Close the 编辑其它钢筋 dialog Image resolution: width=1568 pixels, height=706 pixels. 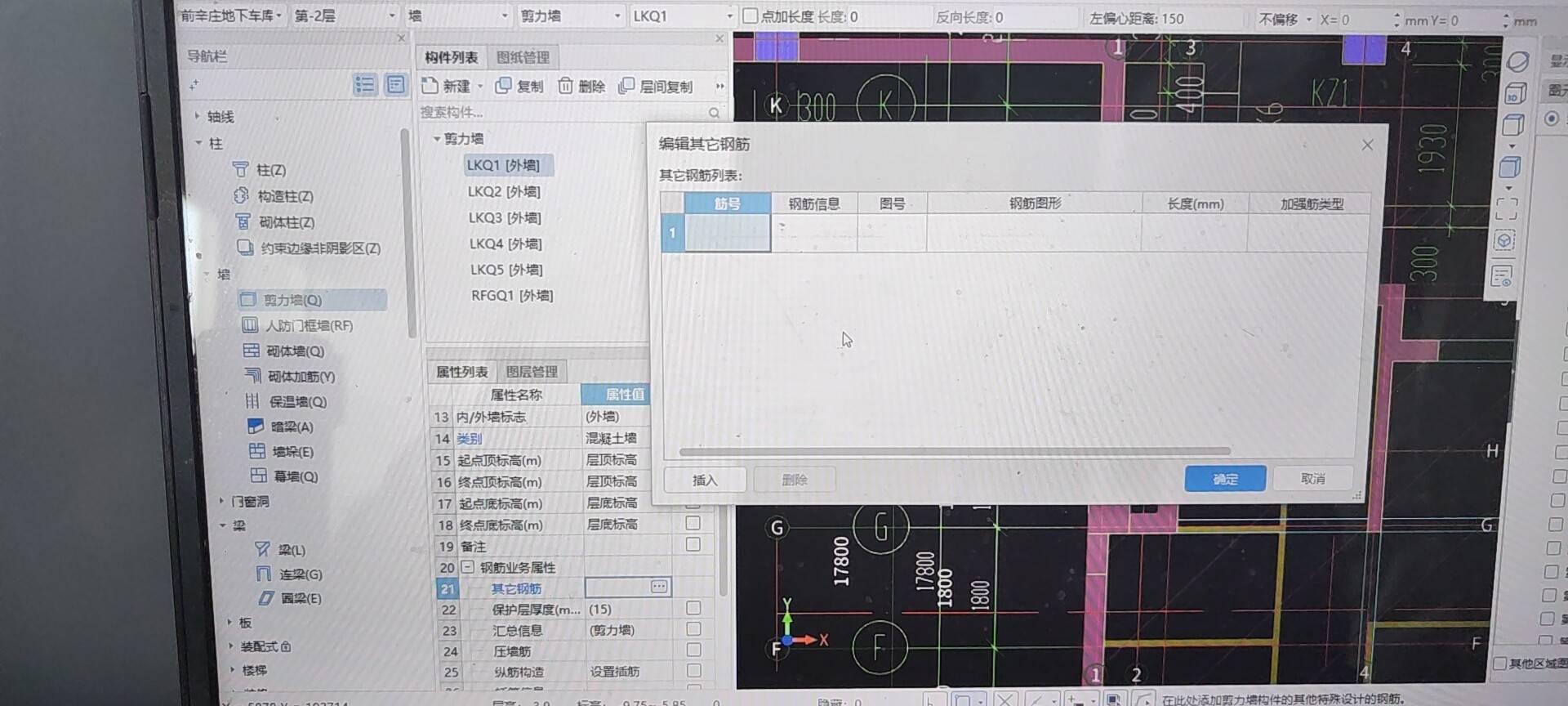click(1368, 145)
